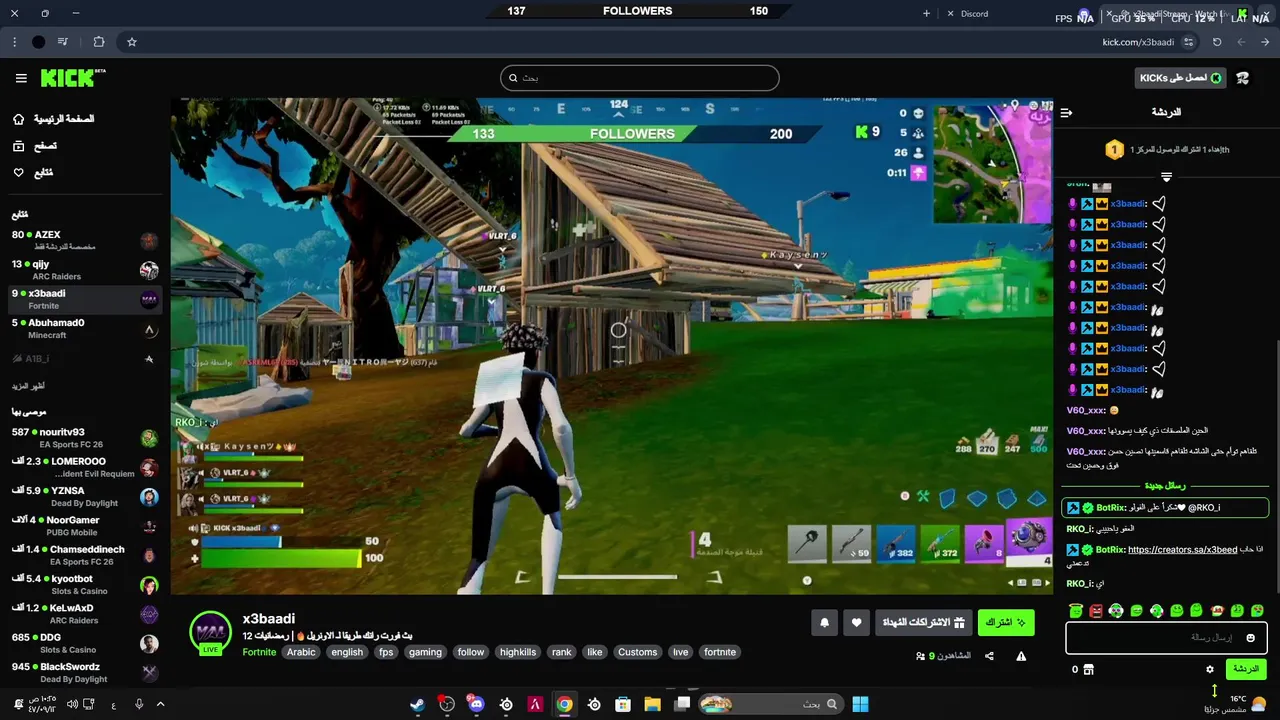1280x720 pixels.
Task: Open LOMEROOO recommended channel
Action: 84,467
